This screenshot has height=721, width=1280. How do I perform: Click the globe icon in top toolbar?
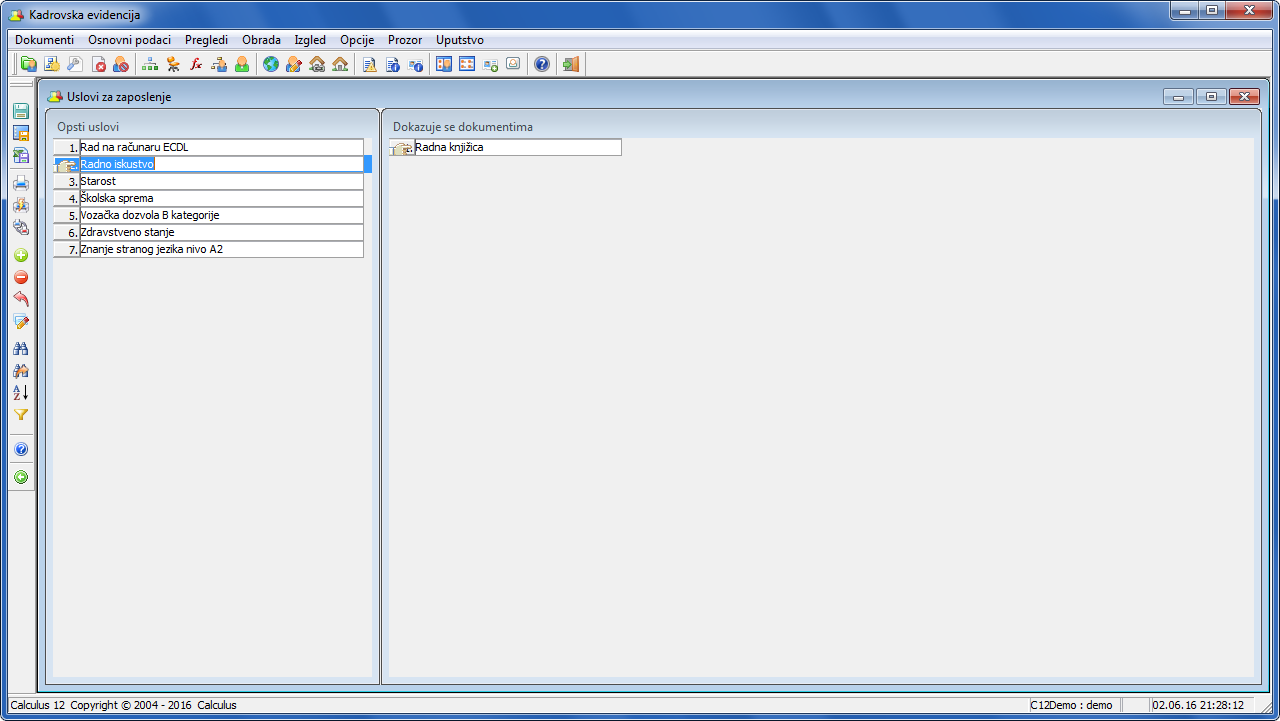271,64
